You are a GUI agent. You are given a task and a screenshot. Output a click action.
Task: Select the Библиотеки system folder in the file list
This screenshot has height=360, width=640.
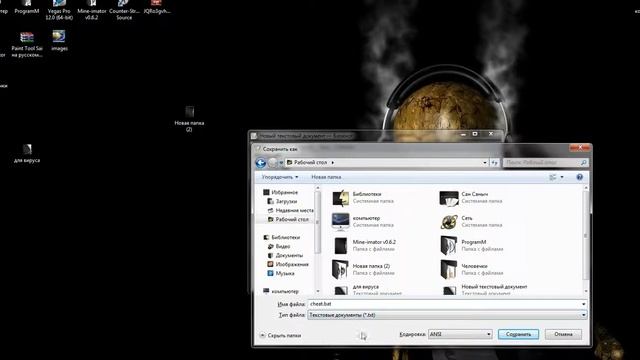pos(362,198)
